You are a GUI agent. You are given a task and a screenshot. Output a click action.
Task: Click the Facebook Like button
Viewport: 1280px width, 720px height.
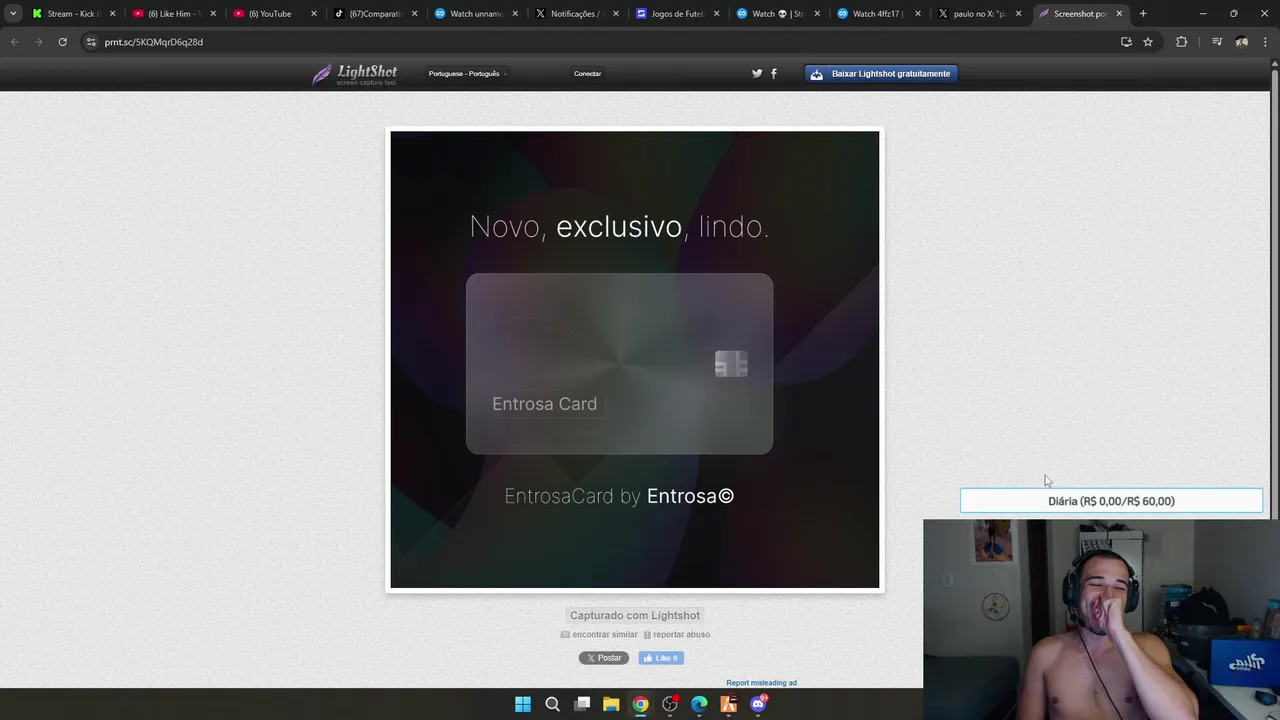coord(661,658)
